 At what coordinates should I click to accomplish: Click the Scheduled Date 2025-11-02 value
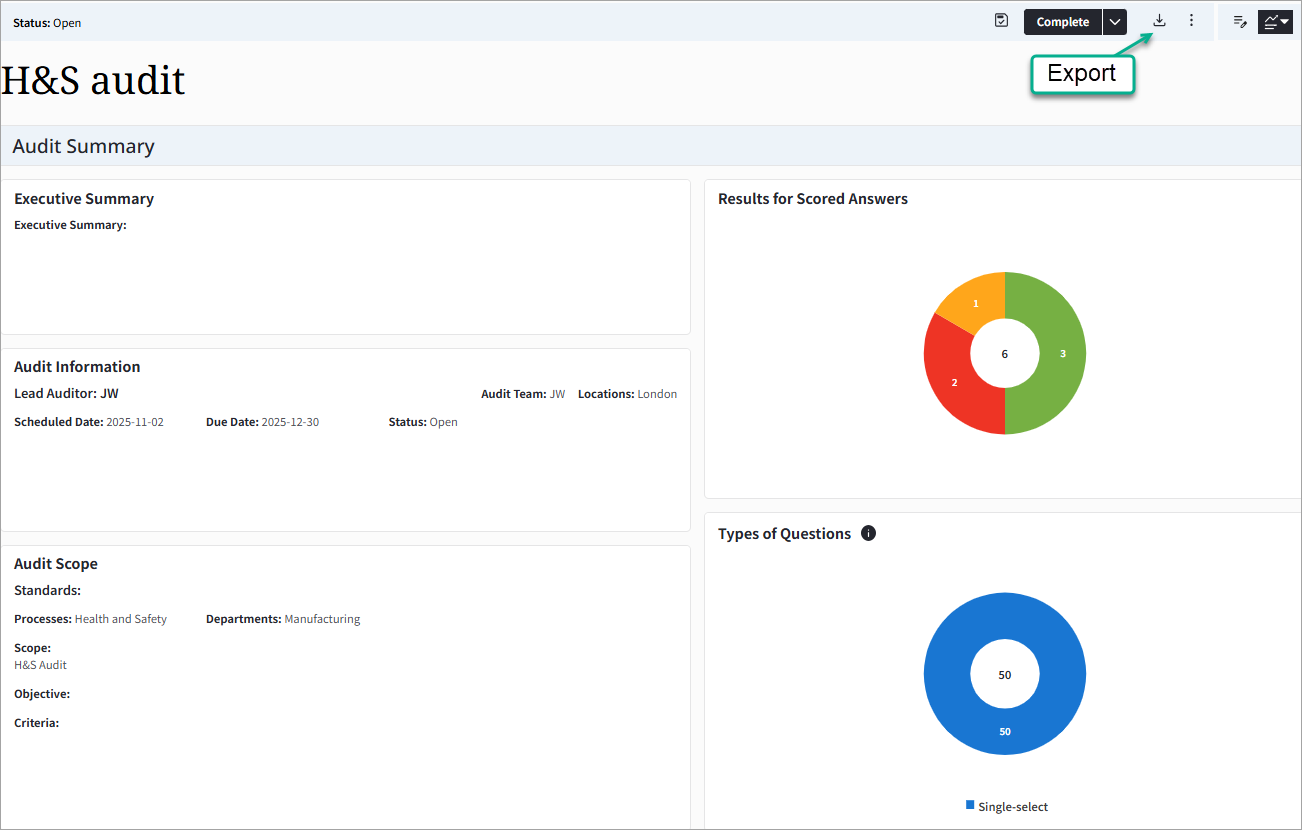click(x=135, y=422)
